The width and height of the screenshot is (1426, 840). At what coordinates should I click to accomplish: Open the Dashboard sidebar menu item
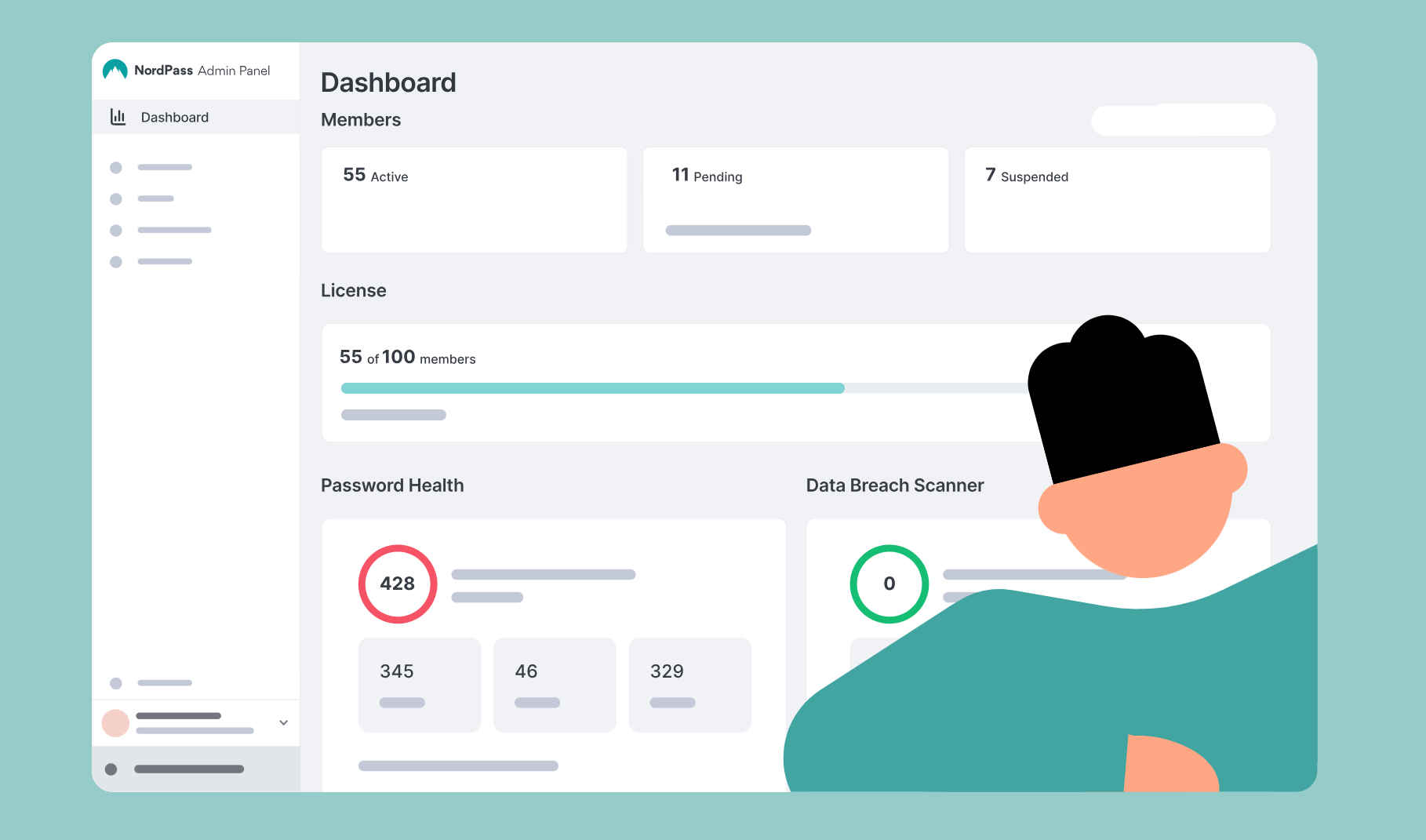[x=174, y=117]
